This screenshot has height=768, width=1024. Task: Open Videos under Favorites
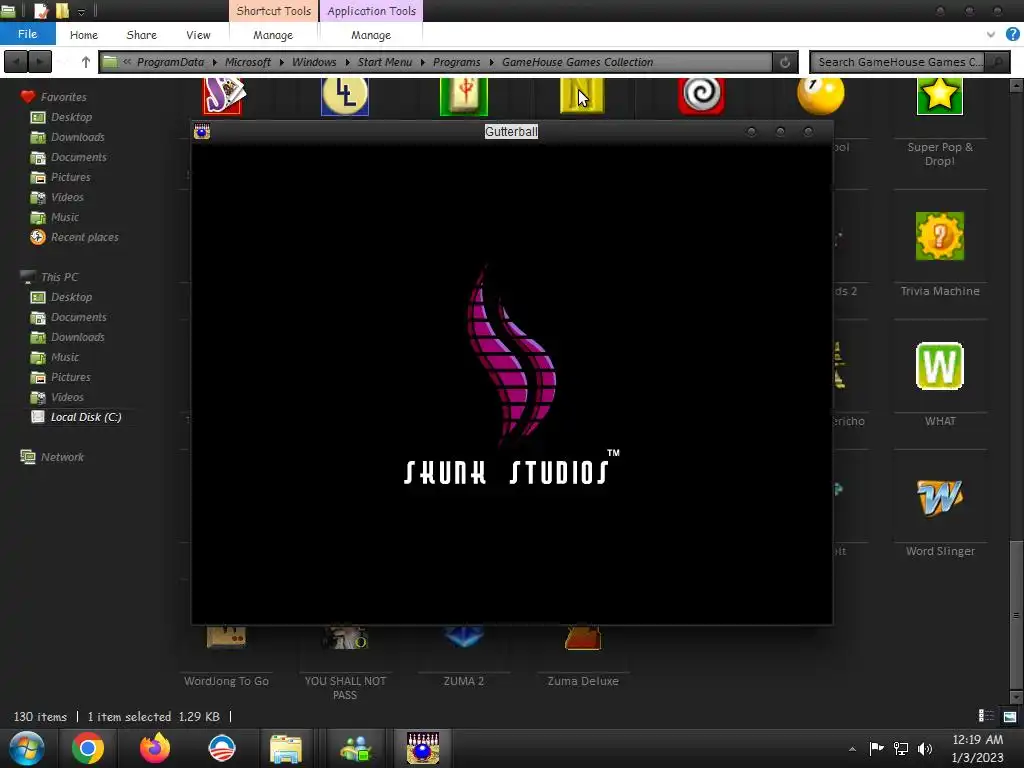[67, 197]
